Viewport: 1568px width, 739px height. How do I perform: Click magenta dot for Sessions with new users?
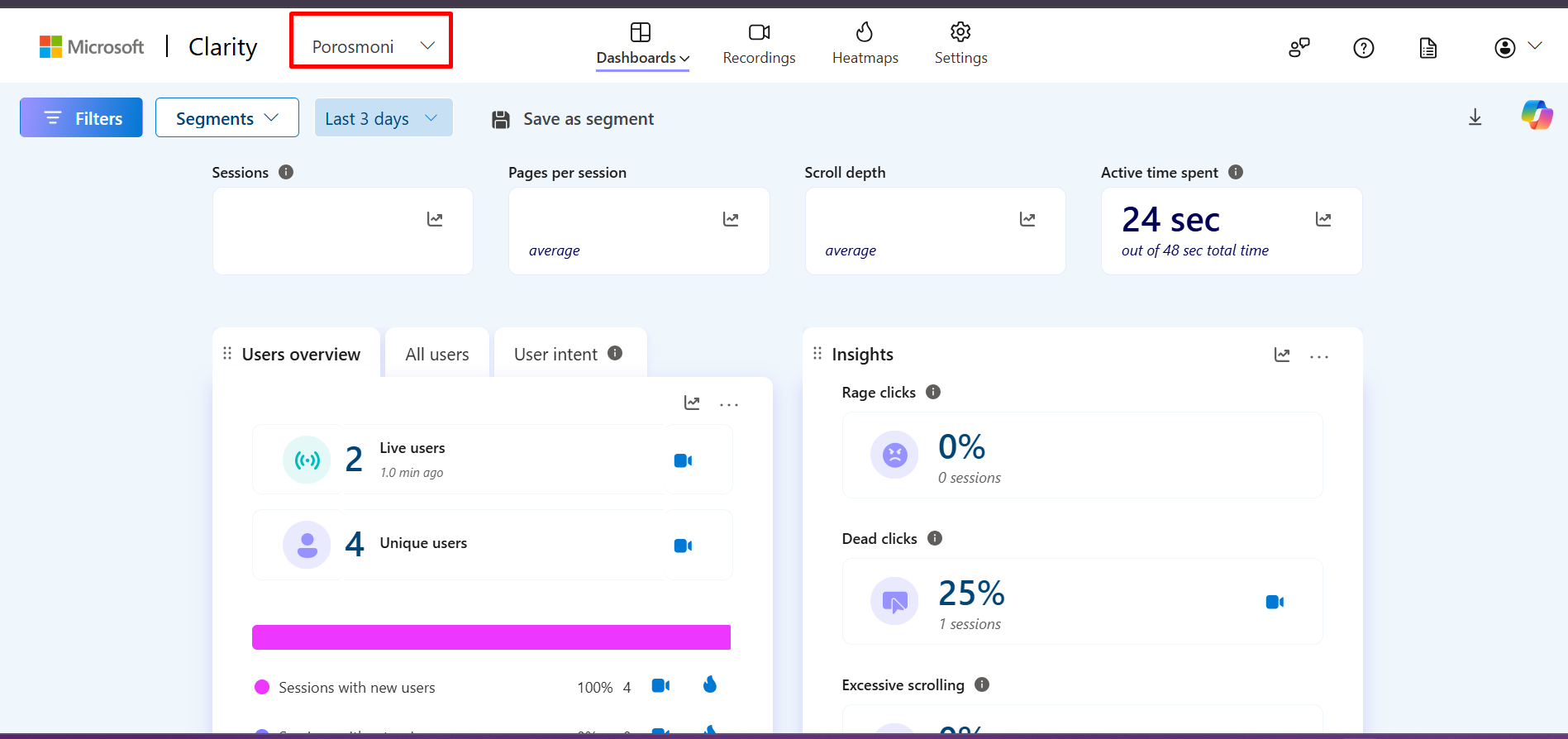click(262, 687)
